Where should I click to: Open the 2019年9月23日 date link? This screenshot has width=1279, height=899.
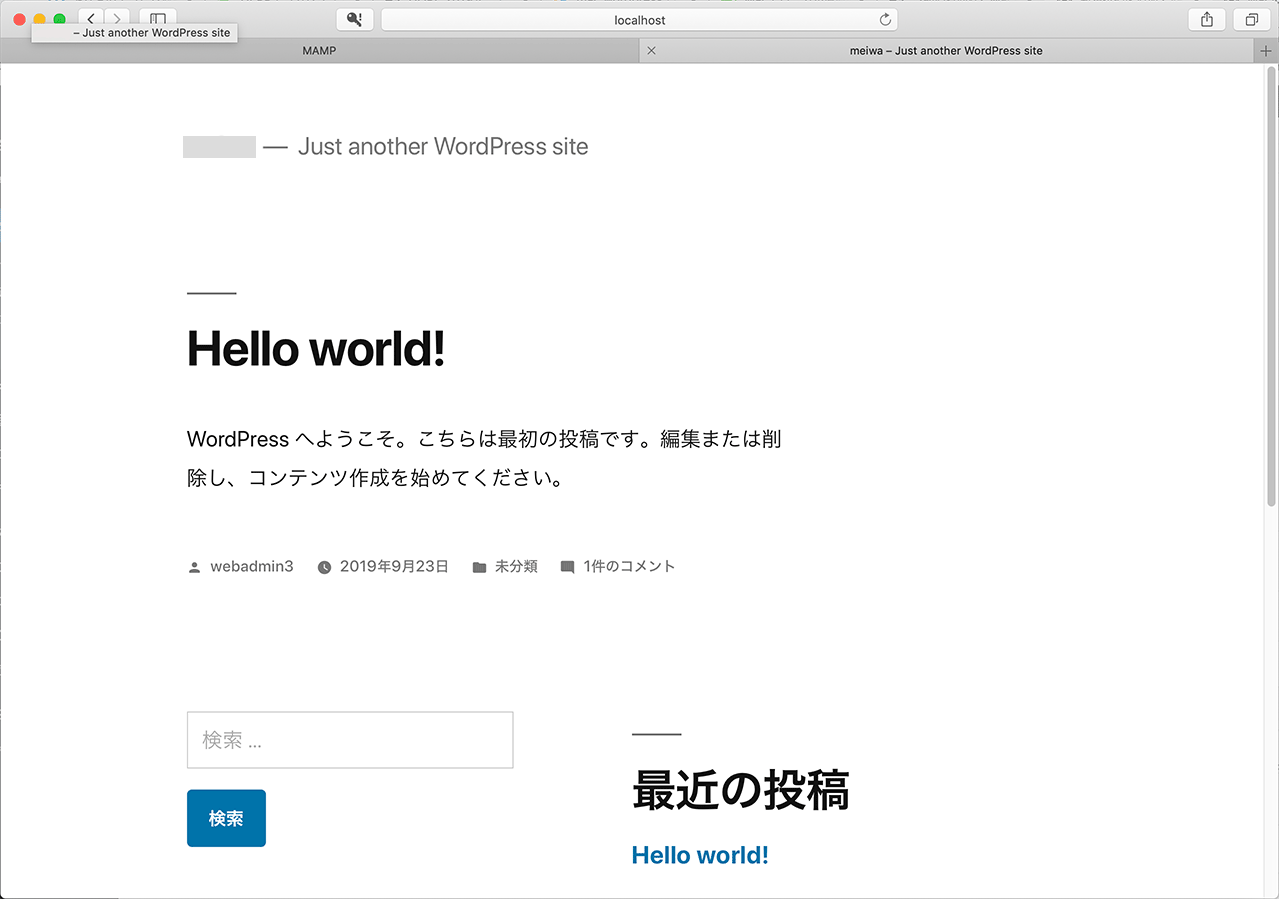coord(394,566)
